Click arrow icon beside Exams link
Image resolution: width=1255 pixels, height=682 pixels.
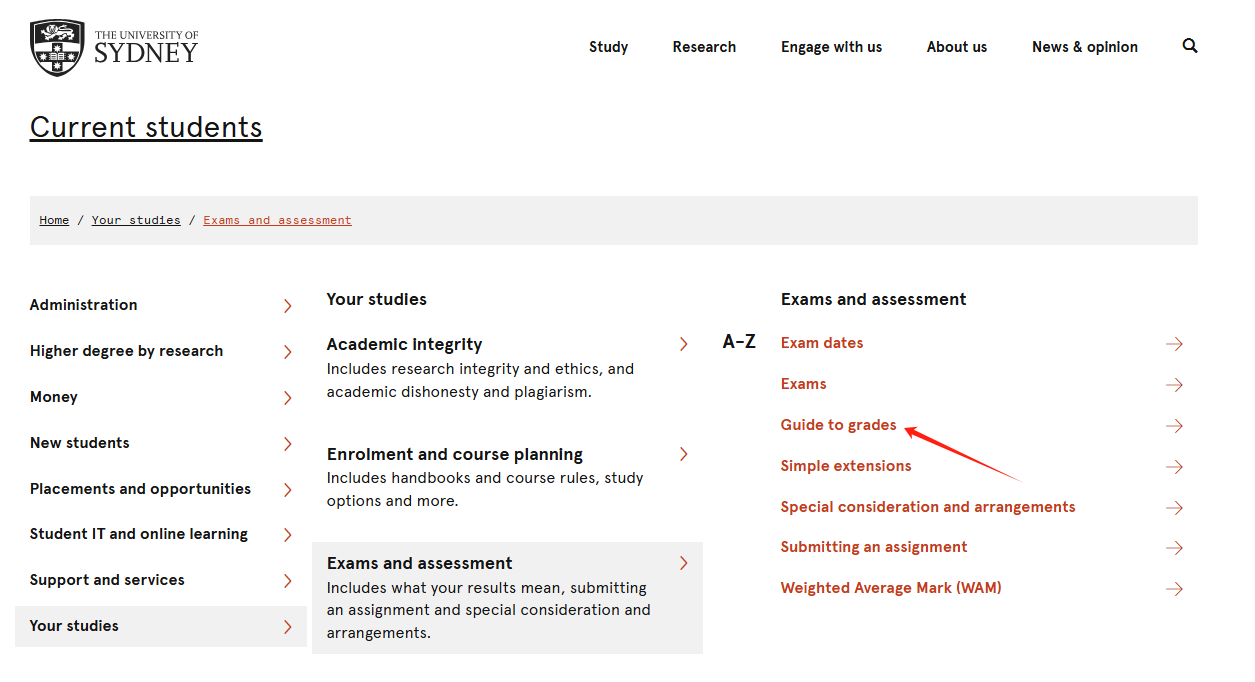[x=1174, y=385]
